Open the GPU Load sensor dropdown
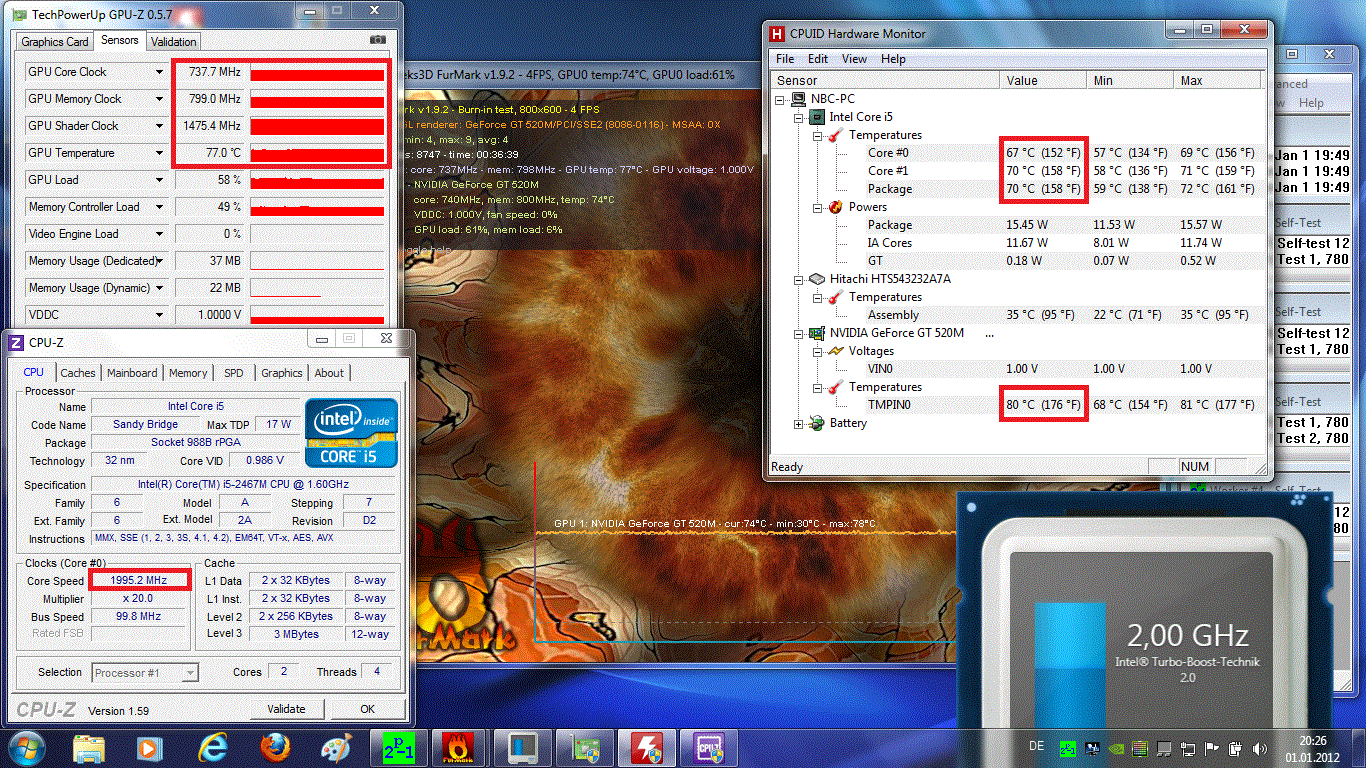 [x=159, y=180]
